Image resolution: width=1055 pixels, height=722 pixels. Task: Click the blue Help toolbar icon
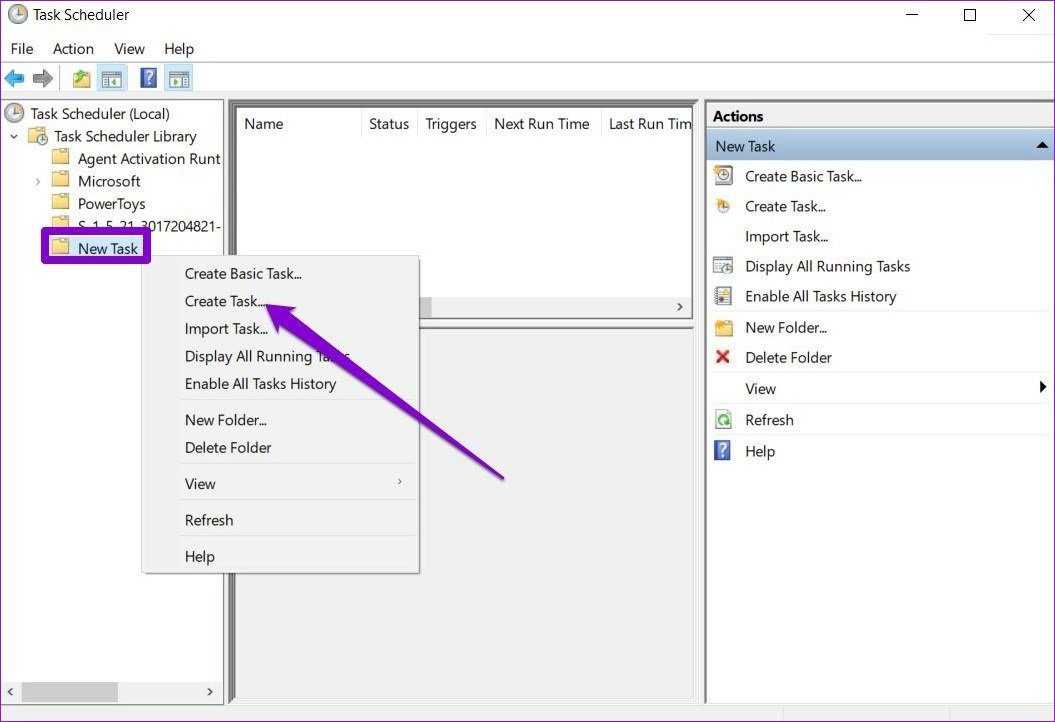148,78
